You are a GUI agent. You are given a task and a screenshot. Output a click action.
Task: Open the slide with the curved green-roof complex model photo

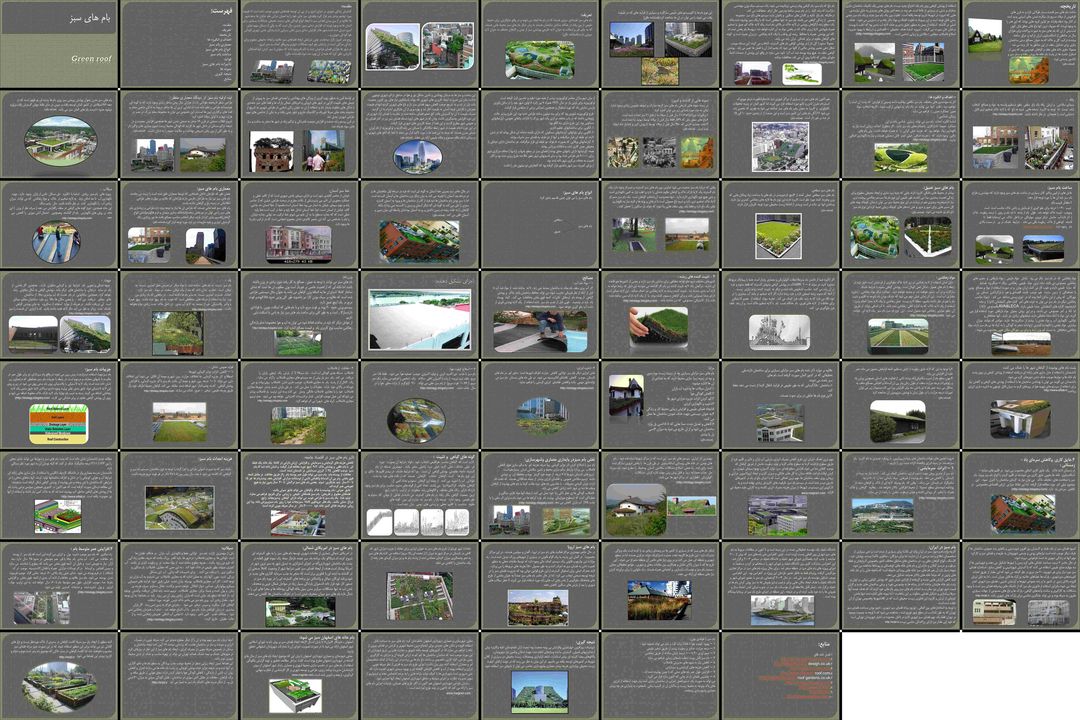point(179,495)
